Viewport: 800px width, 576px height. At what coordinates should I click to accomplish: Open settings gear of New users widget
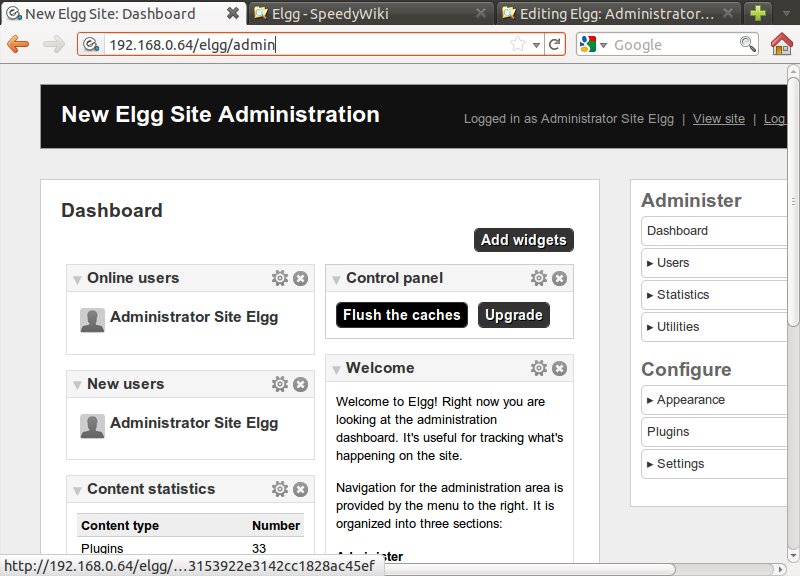click(280, 384)
